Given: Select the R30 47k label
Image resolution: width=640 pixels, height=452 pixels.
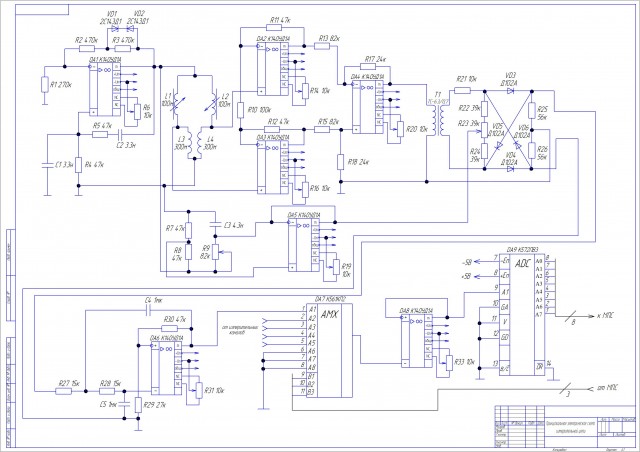Looking at the screenshot, I should [x=175, y=319].
